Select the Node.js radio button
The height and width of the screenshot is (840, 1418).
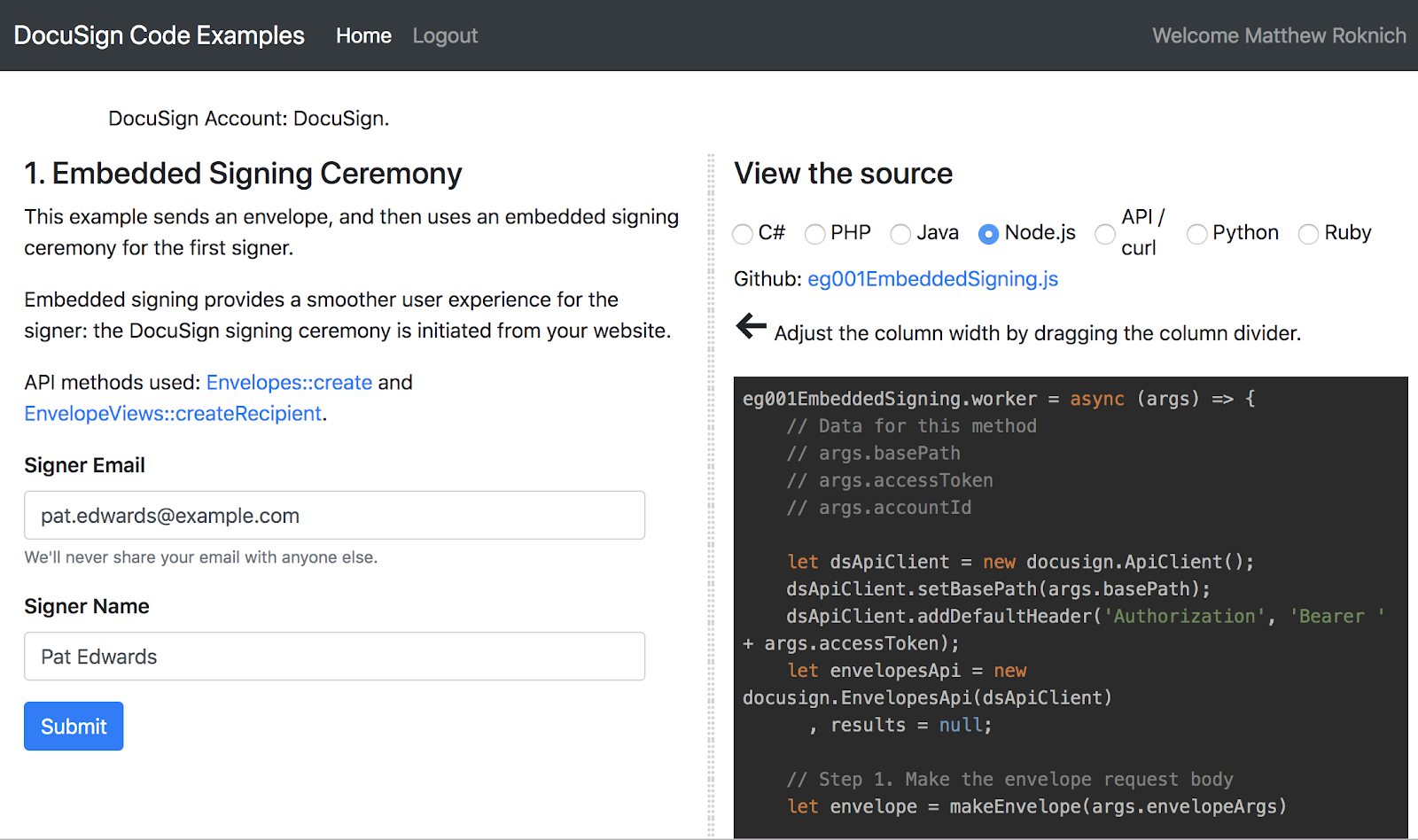pos(988,234)
